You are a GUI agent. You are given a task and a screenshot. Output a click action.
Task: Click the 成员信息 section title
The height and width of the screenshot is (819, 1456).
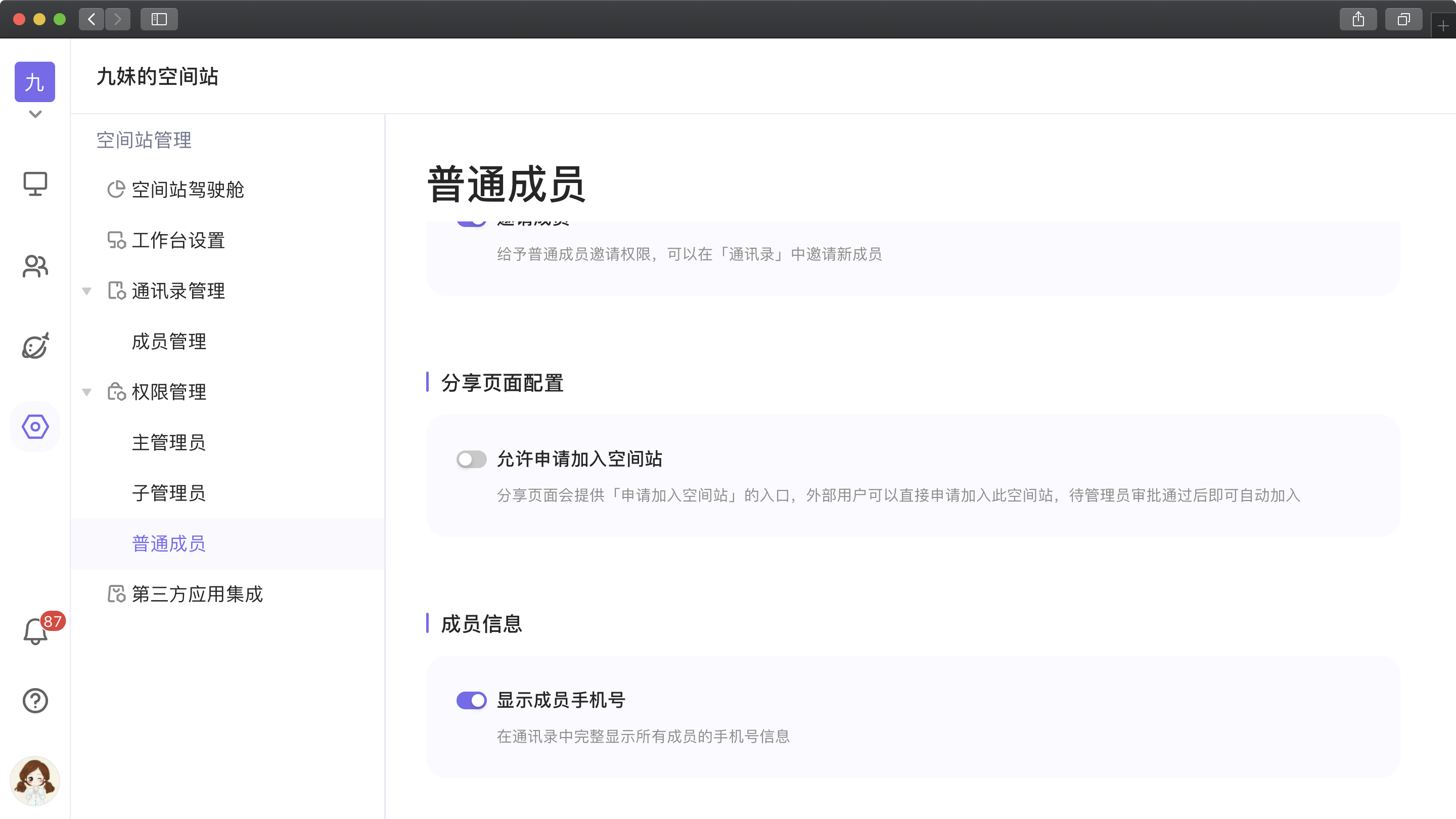tap(482, 624)
